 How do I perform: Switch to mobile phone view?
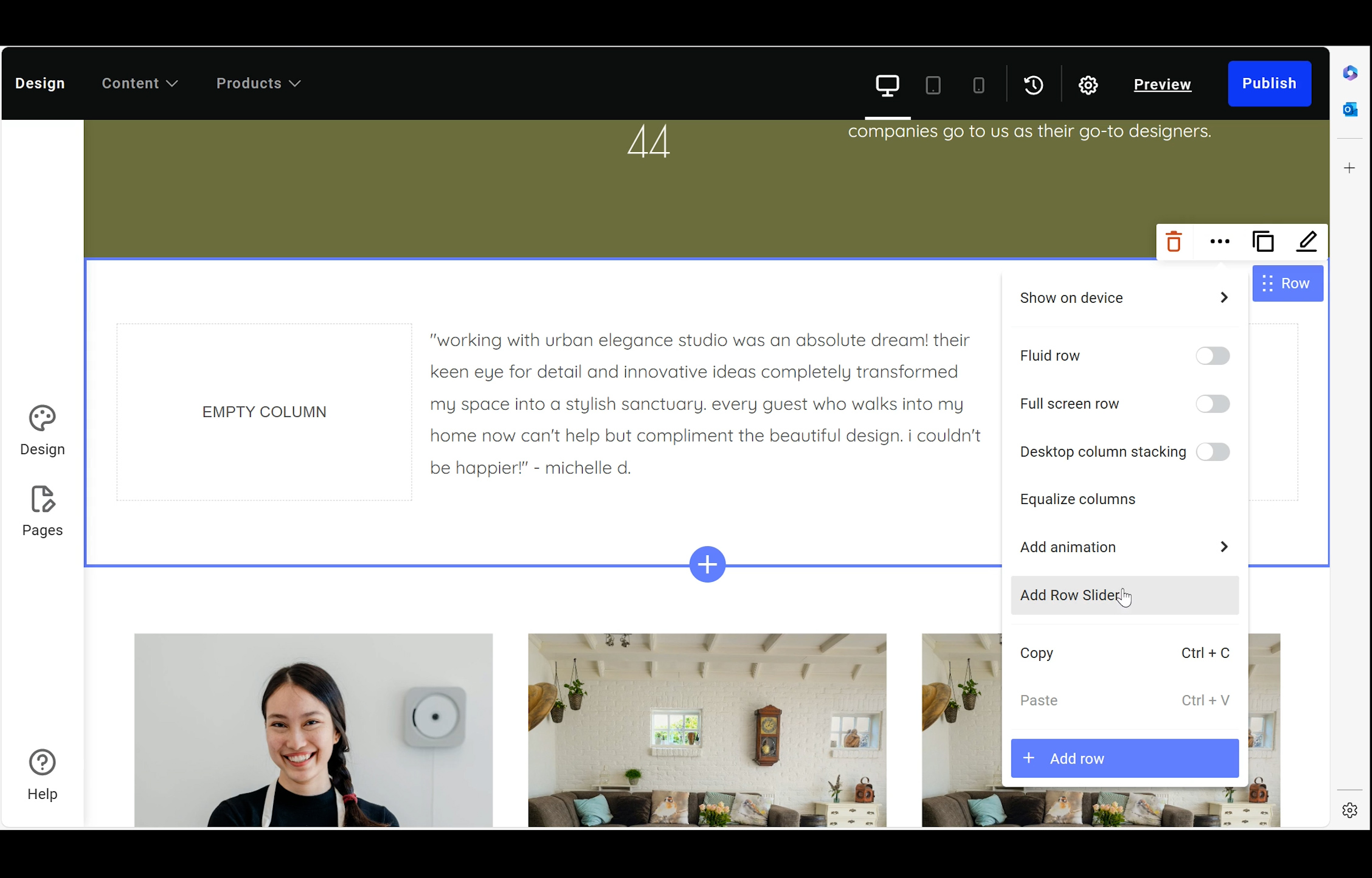pyautogui.click(x=978, y=85)
